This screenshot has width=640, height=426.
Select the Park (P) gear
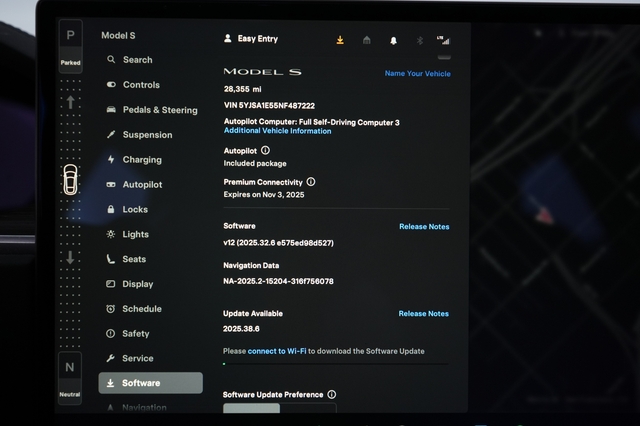(71, 46)
